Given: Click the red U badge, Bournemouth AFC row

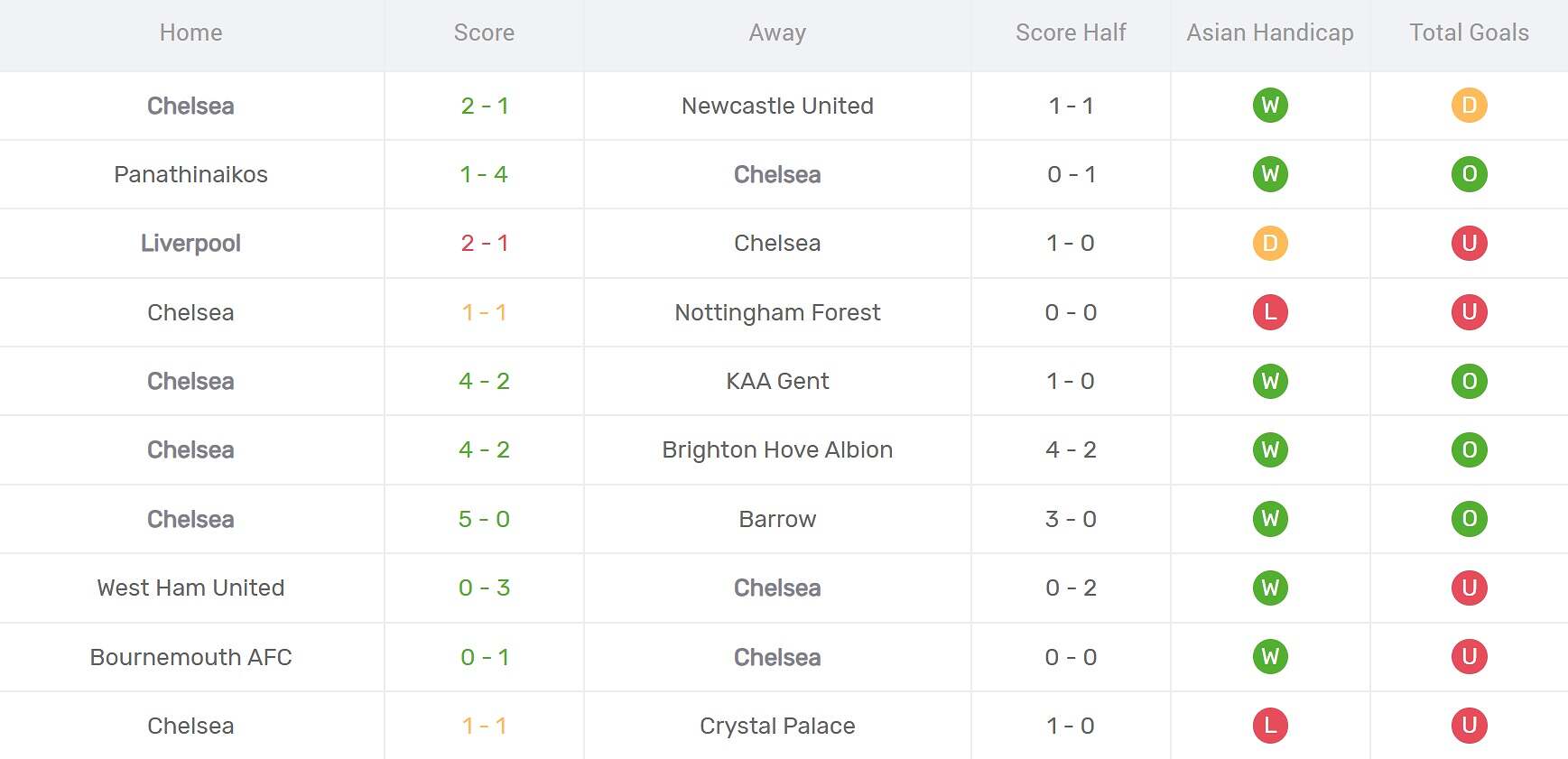Looking at the screenshot, I should (1469, 657).
